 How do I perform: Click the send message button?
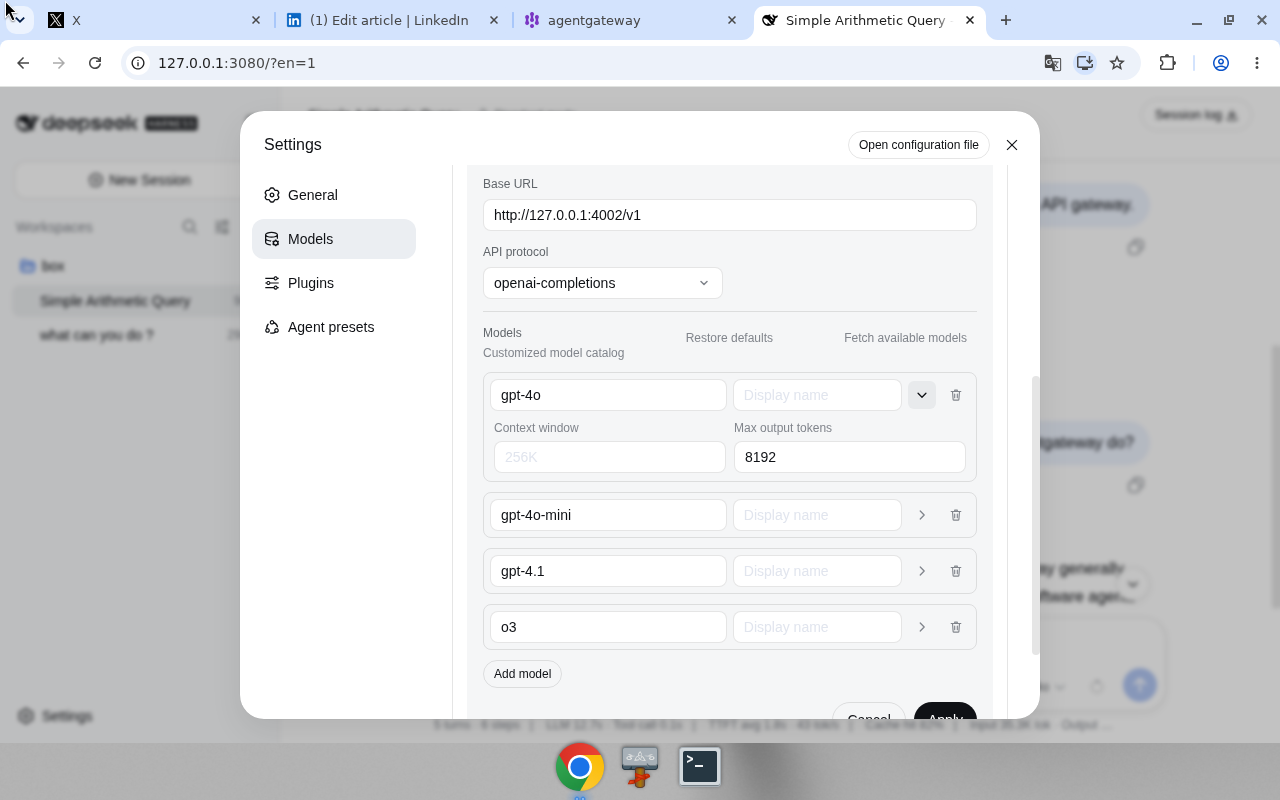coord(1139,685)
